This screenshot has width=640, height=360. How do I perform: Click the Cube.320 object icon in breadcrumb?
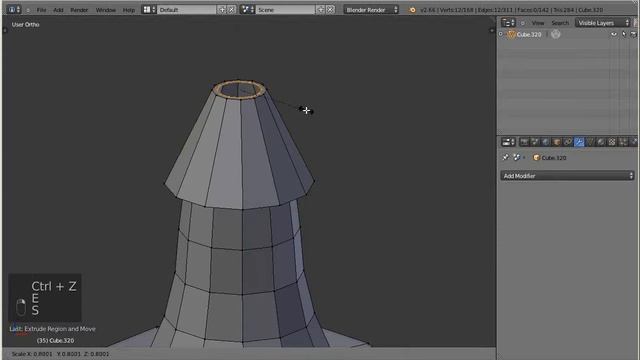[536, 158]
